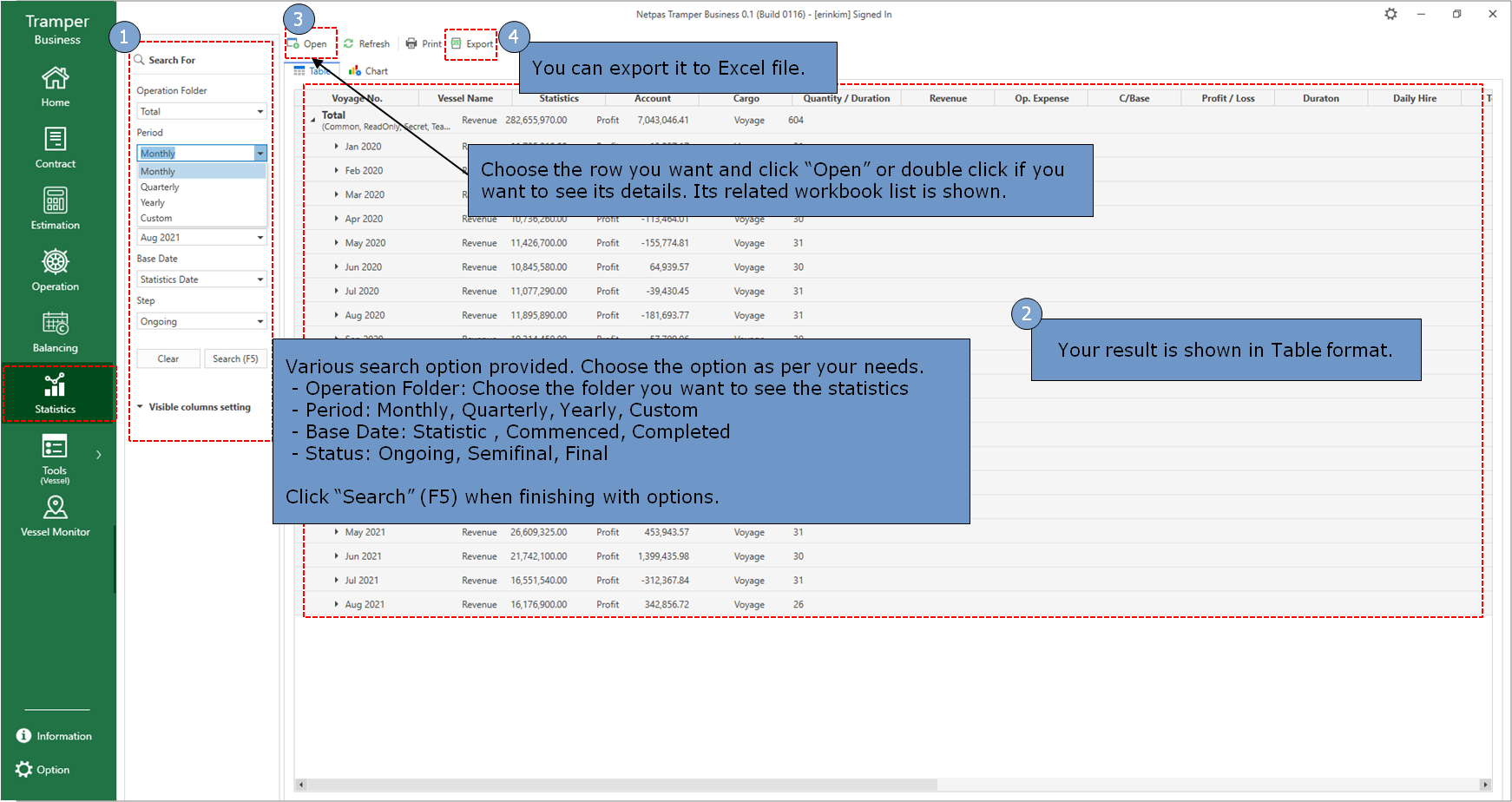This screenshot has width=1512, height=802.
Task: Click the settings gear in title bar
Action: tap(1390, 14)
